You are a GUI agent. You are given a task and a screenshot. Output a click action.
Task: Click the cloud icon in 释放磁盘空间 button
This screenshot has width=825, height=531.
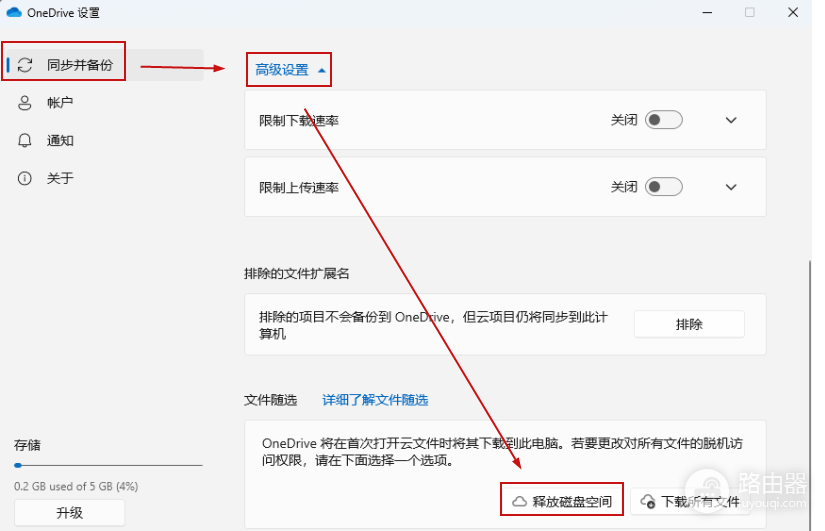[519, 501]
